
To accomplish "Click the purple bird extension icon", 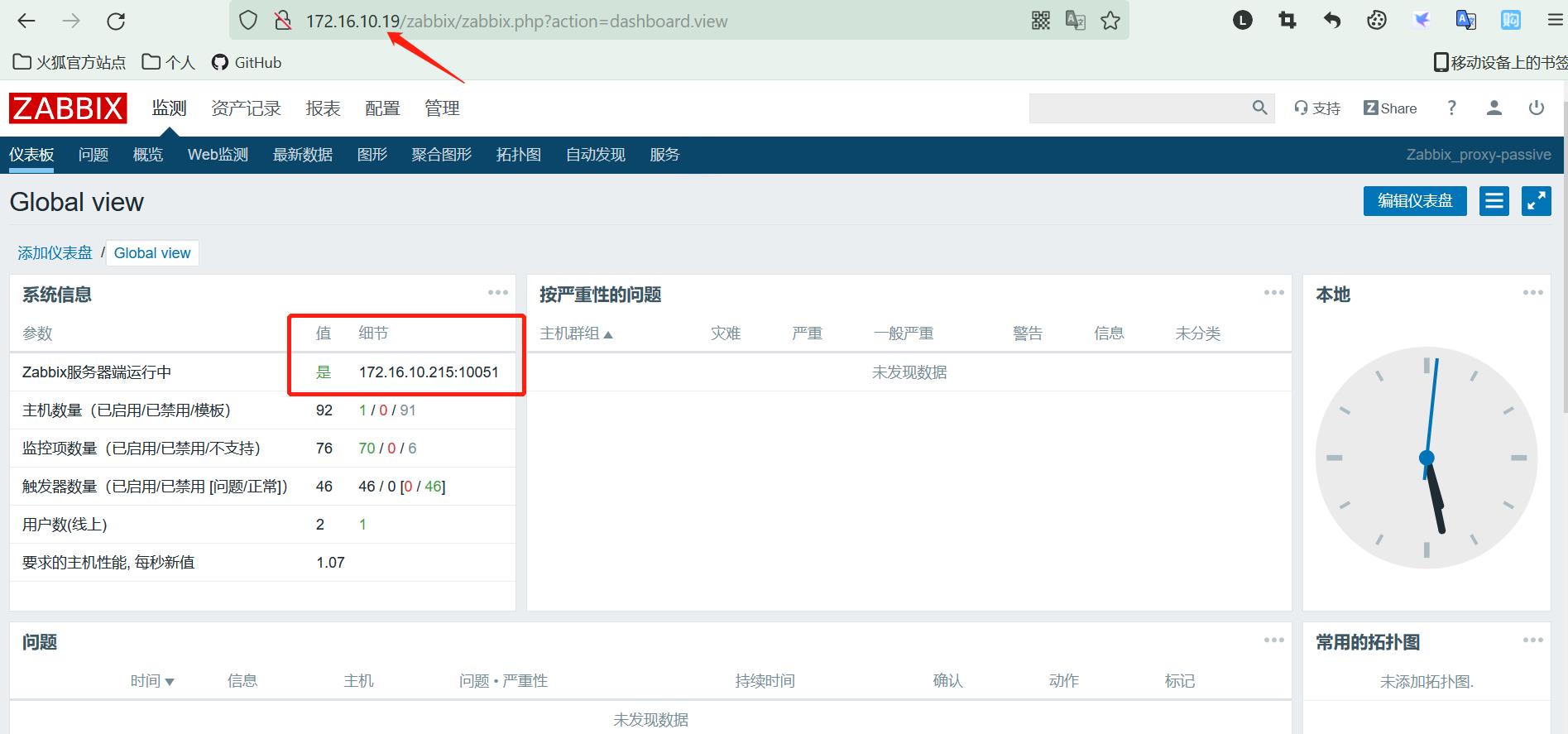I will (x=1422, y=21).
